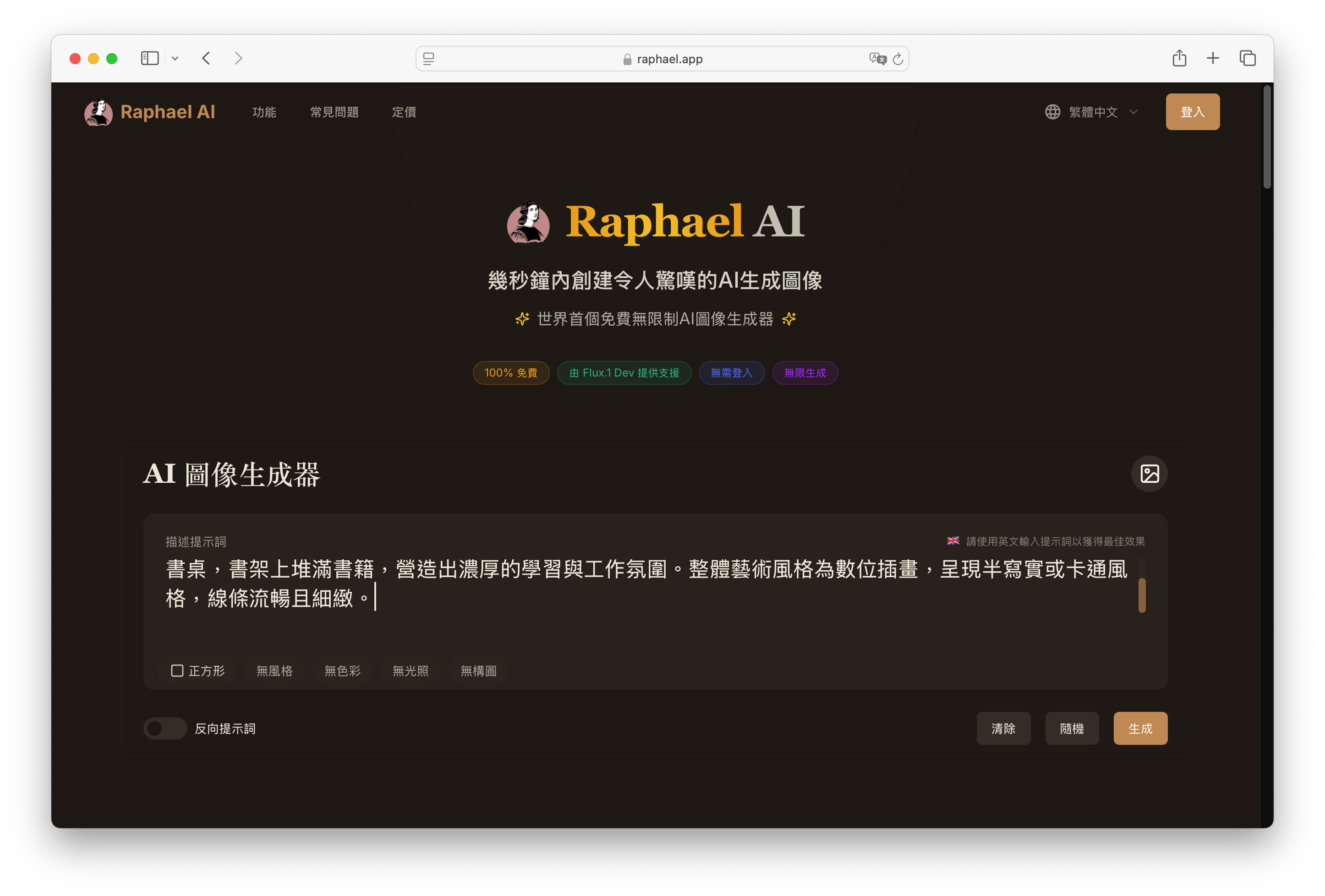Click the globe language icon

(1052, 112)
